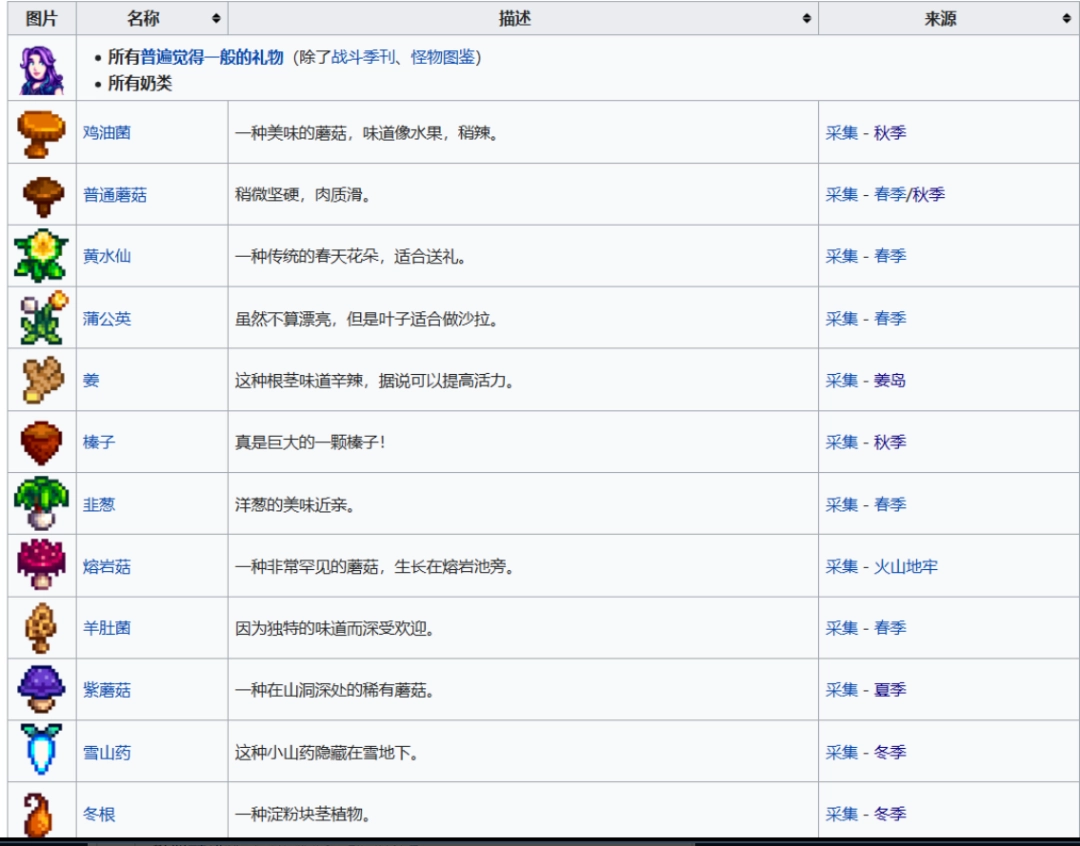Click 秋季 link in 鸡油菌 row
1080x846 pixels.
pyautogui.click(x=890, y=132)
